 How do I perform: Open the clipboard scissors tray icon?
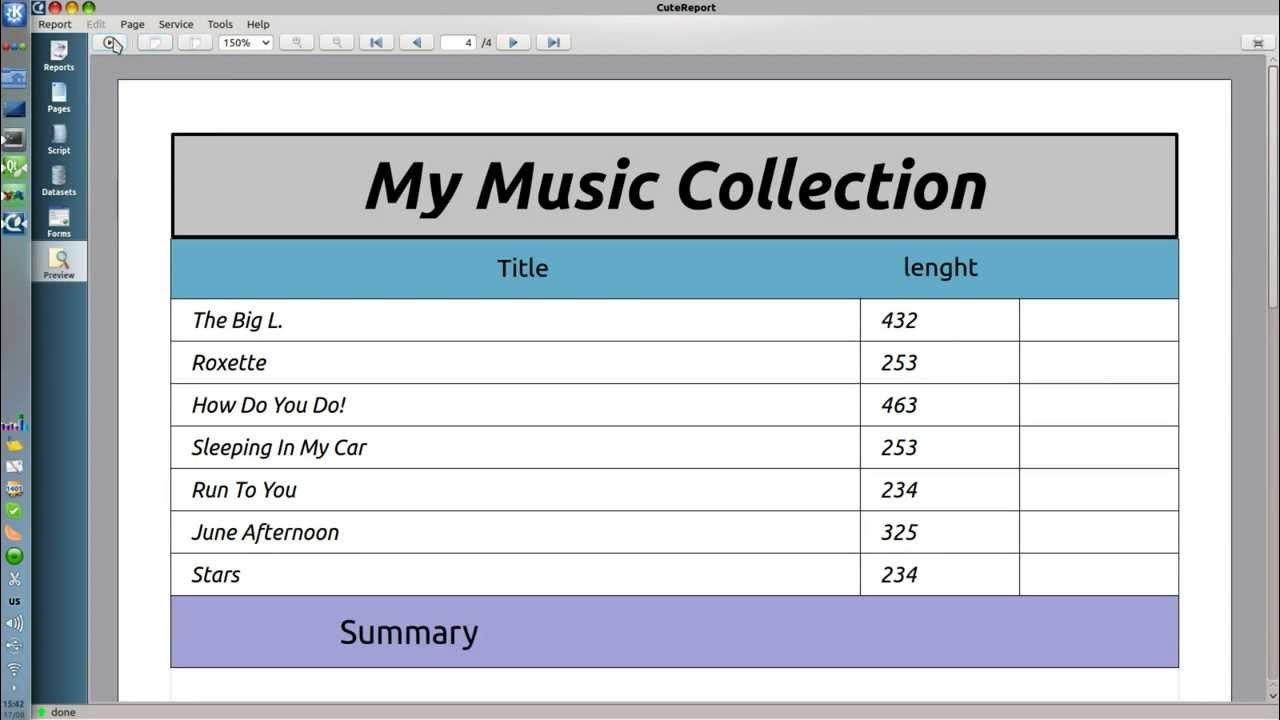coord(14,579)
